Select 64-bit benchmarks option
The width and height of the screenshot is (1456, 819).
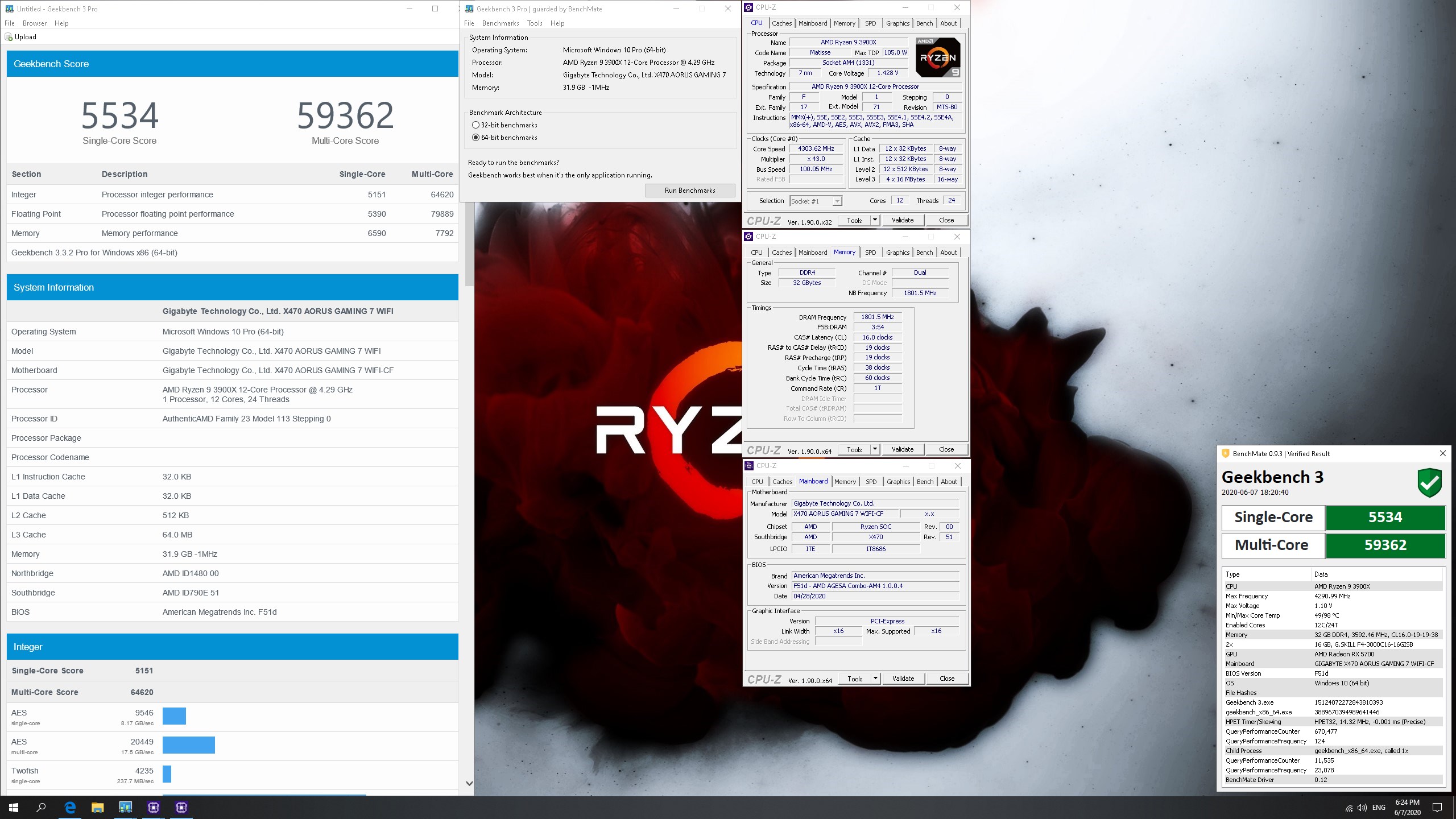coord(504,138)
